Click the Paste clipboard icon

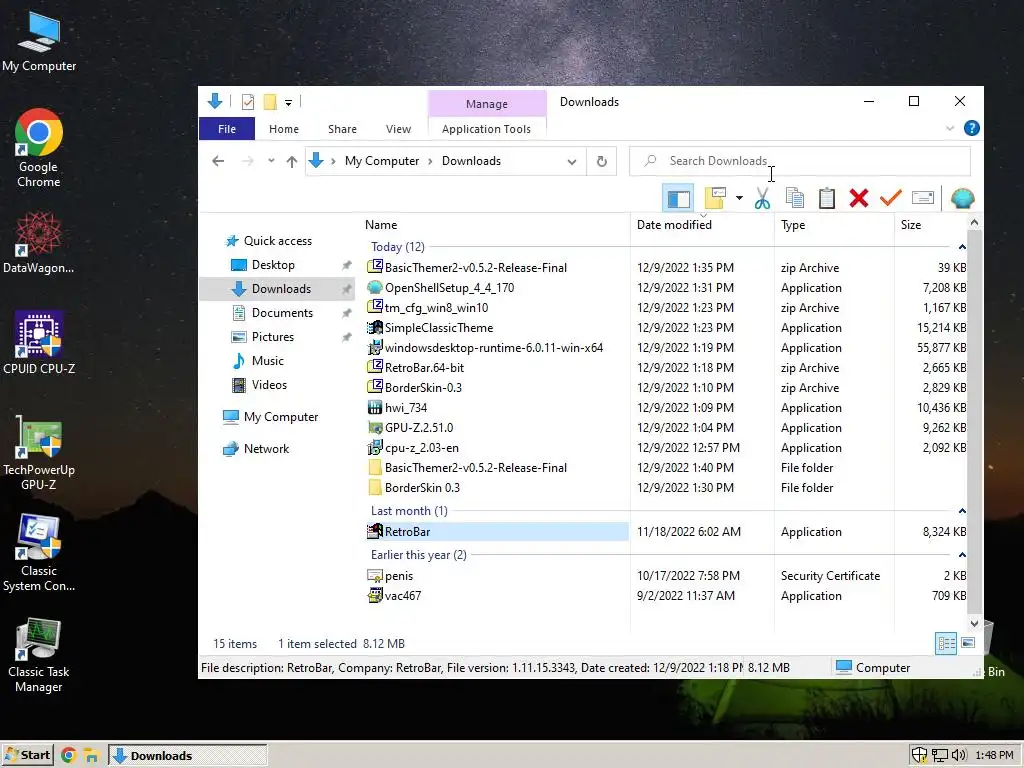point(827,198)
